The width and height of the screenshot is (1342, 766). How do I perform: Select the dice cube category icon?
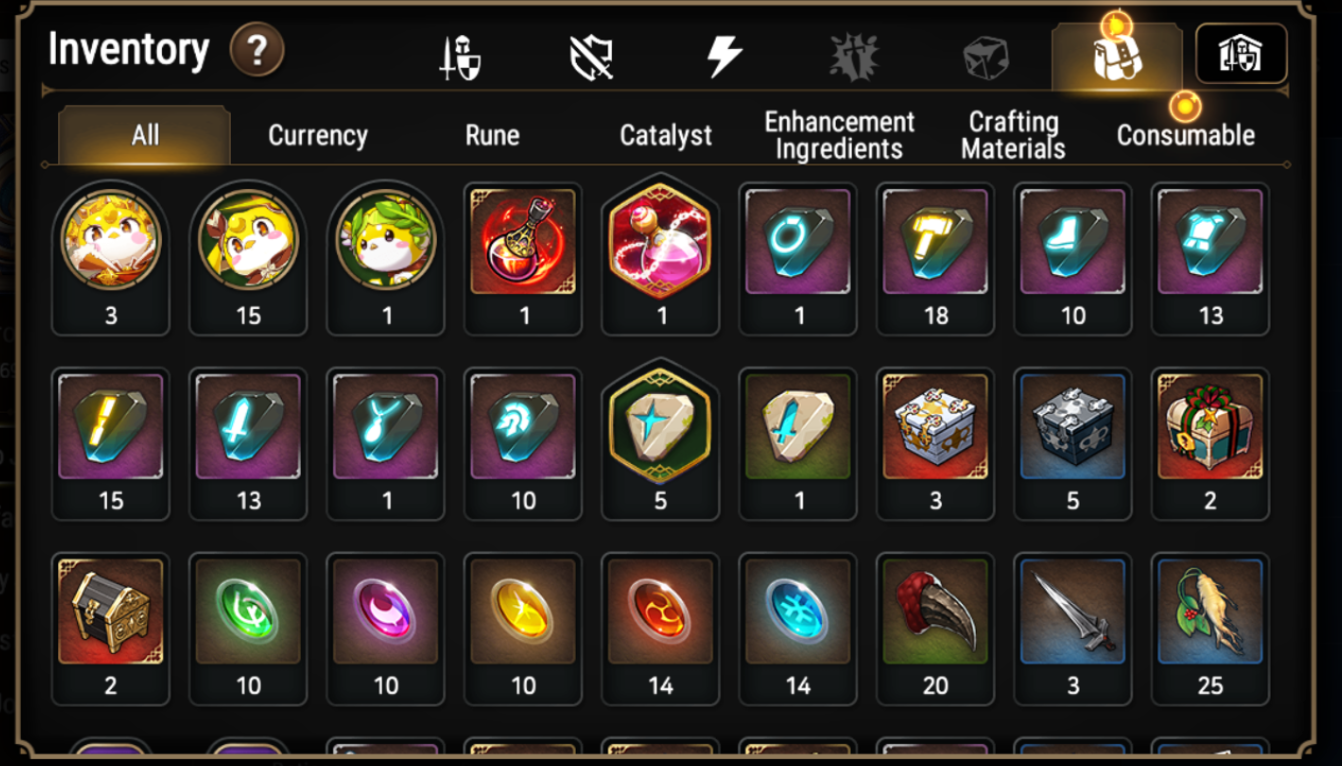pyautogui.click(x=986, y=58)
